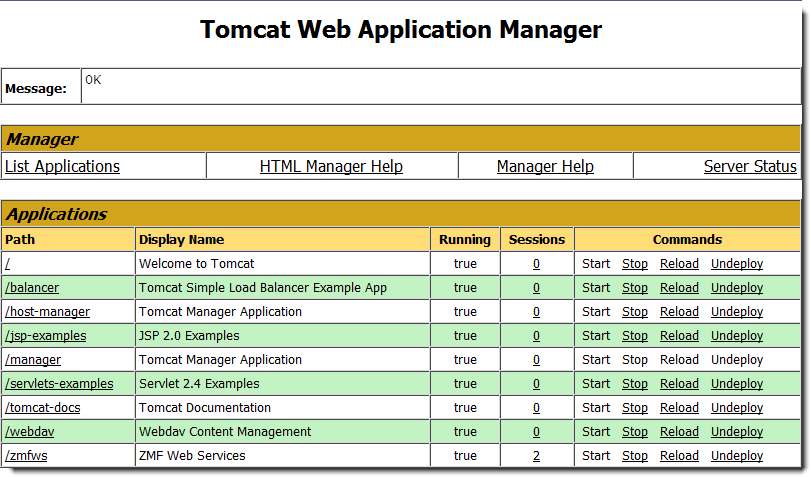Select "Servlet 2.4 Examples" display name text
The height and width of the screenshot is (477, 811).
[199, 384]
